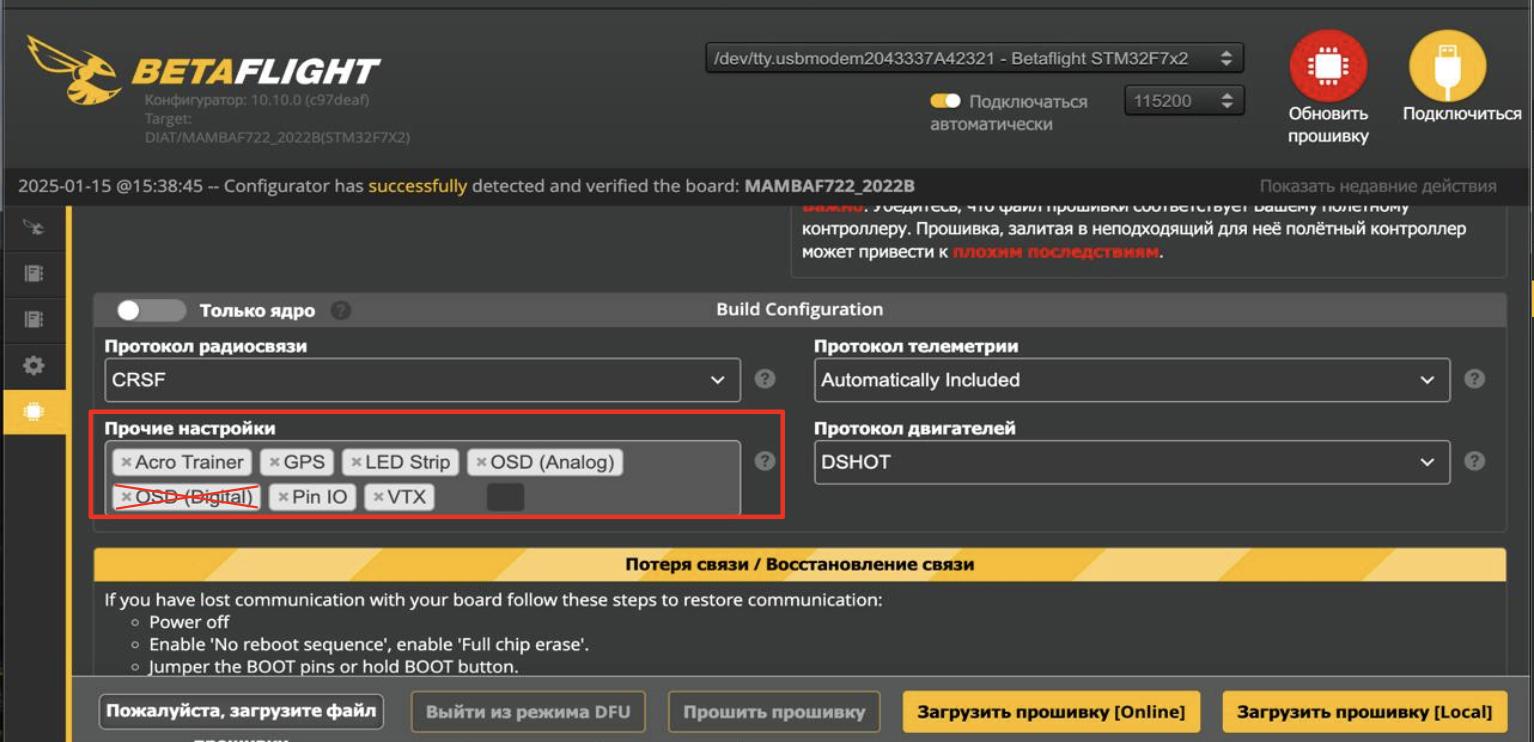The width and height of the screenshot is (1534, 742).
Task: Open the notebook tab directly above the gear
Action: click(33, 320)
